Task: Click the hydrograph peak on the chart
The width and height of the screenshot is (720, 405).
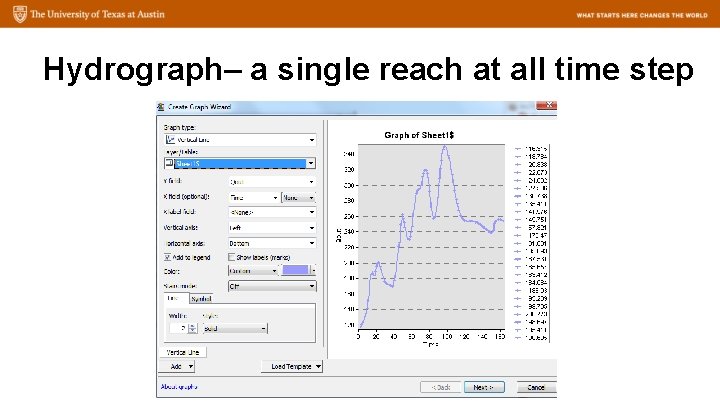Action: click(444, 147)
